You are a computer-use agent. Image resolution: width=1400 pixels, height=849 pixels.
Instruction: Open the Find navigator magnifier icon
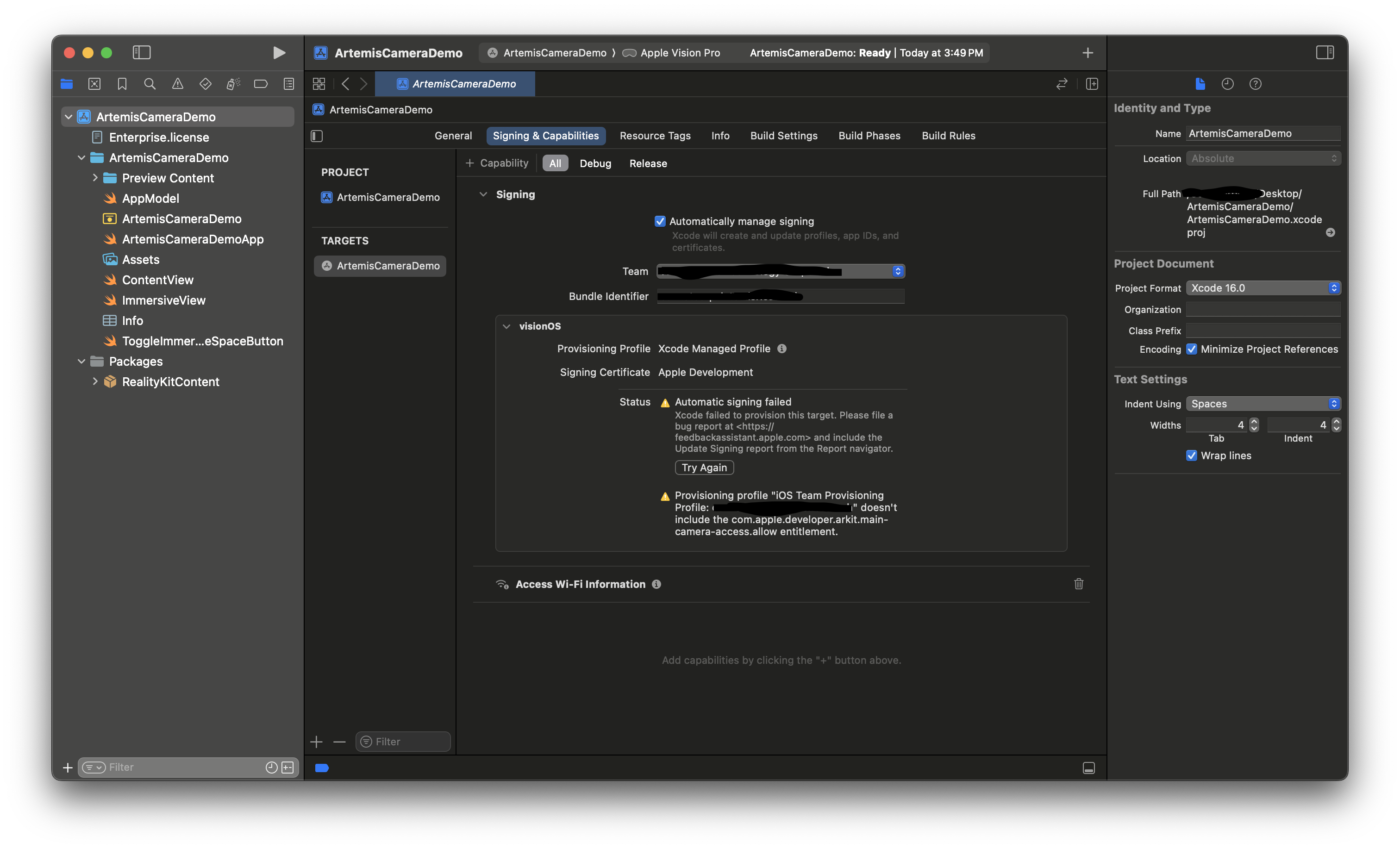click(x=150, y=84)
